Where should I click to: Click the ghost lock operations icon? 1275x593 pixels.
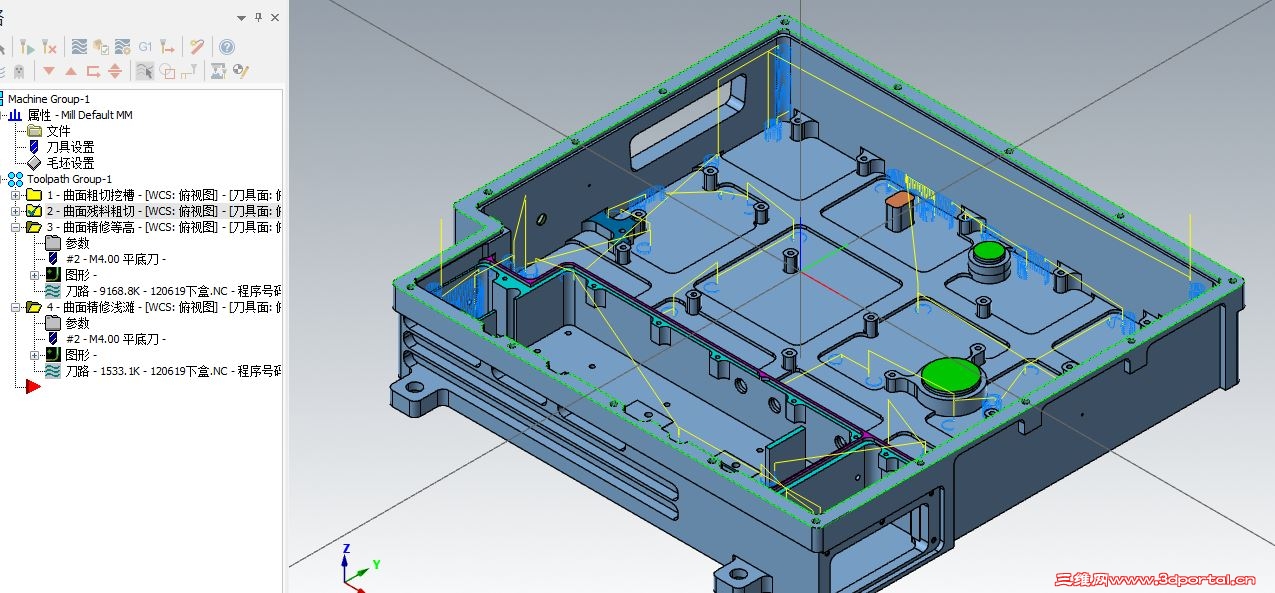coord(17,71)
